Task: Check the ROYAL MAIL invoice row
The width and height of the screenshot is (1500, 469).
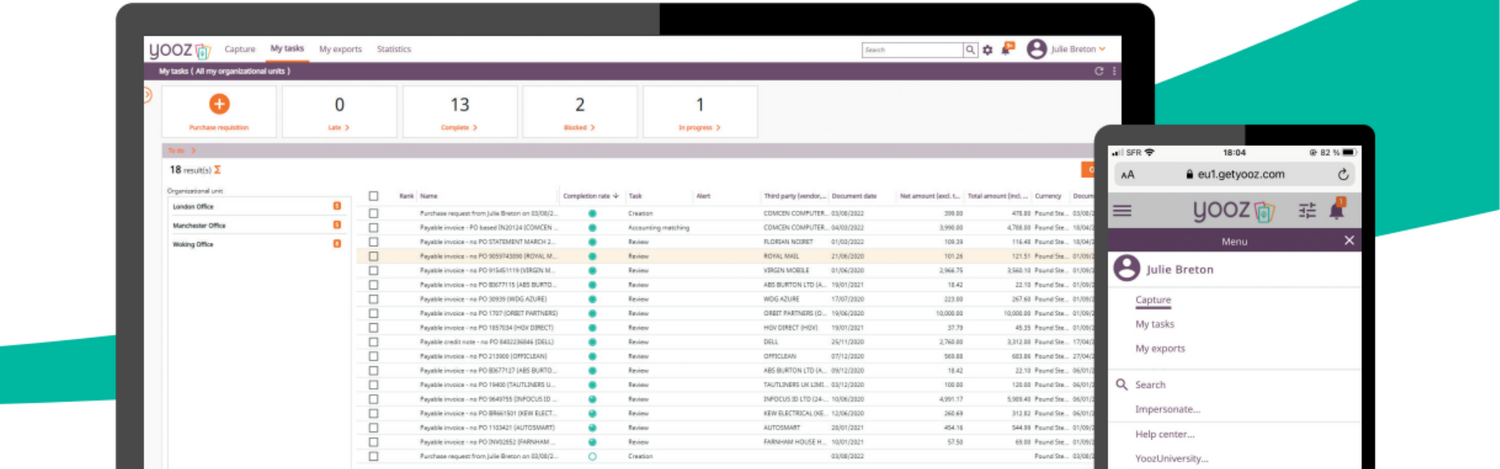Action: 374,256
